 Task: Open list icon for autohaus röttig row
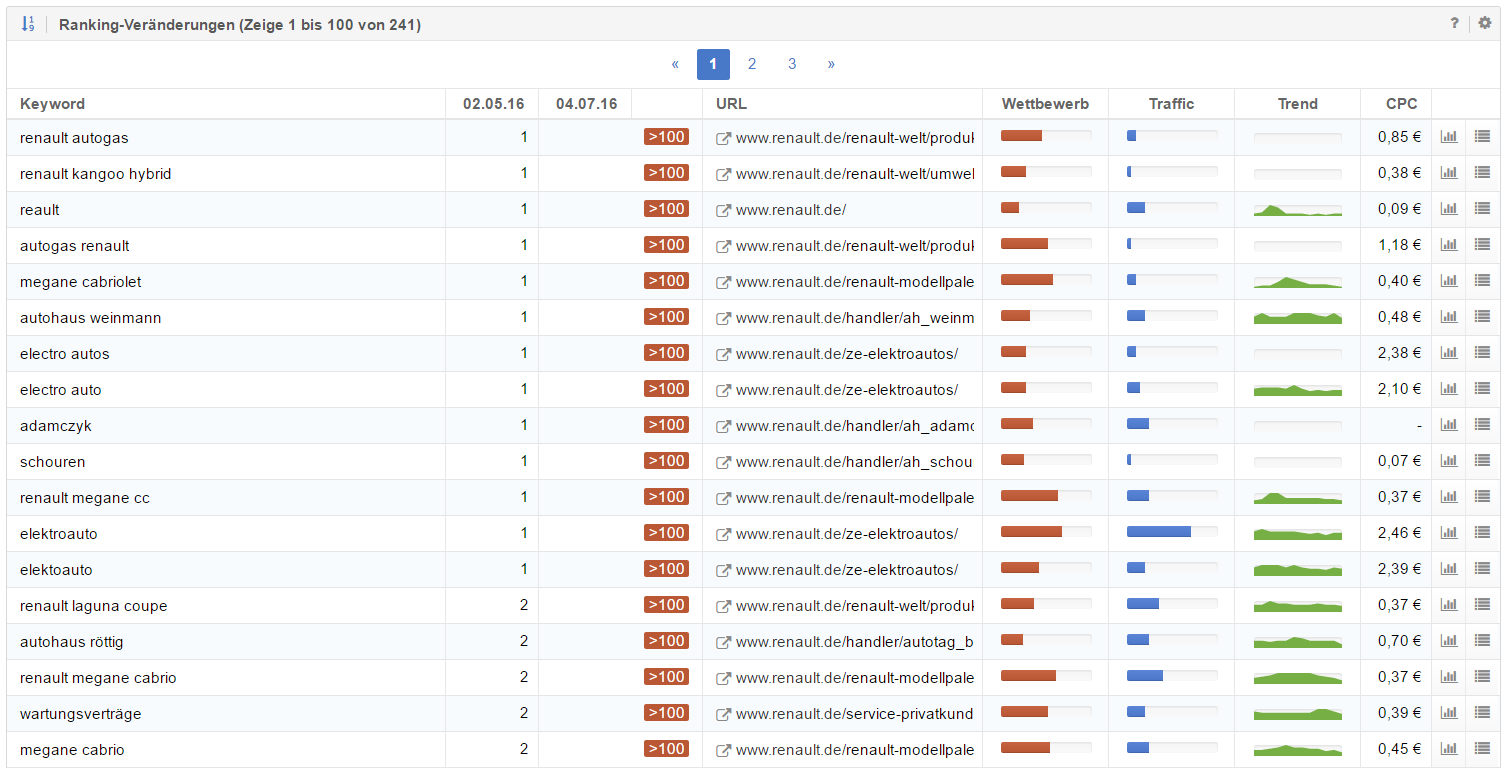coord(1482,641)
